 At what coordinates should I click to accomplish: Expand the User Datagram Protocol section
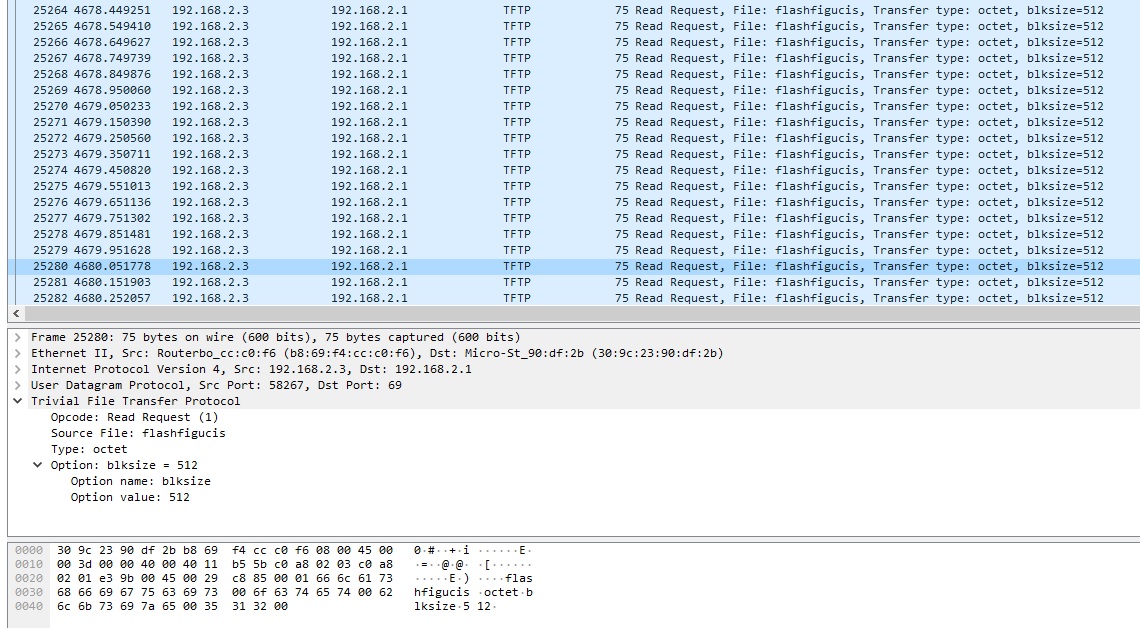(16, 385)
